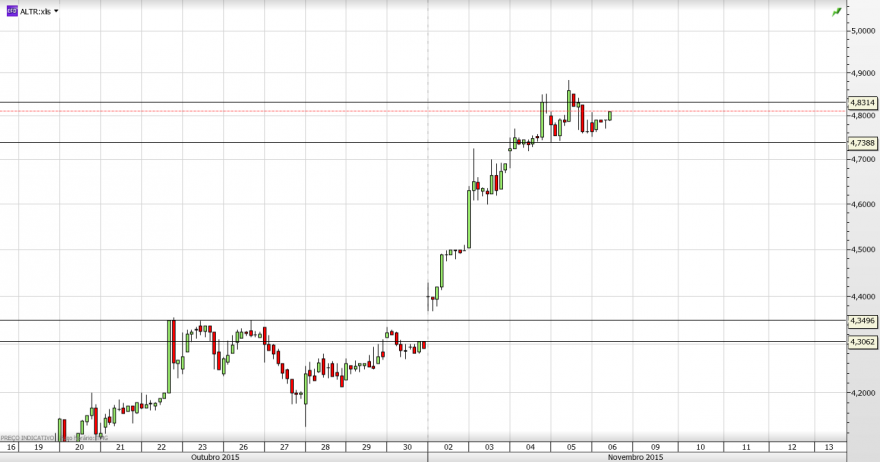Viewport: 880px width, 462px height.
Task: Click date 26 on the time axis
Action: pyautogui.click(x=244, y=447)
